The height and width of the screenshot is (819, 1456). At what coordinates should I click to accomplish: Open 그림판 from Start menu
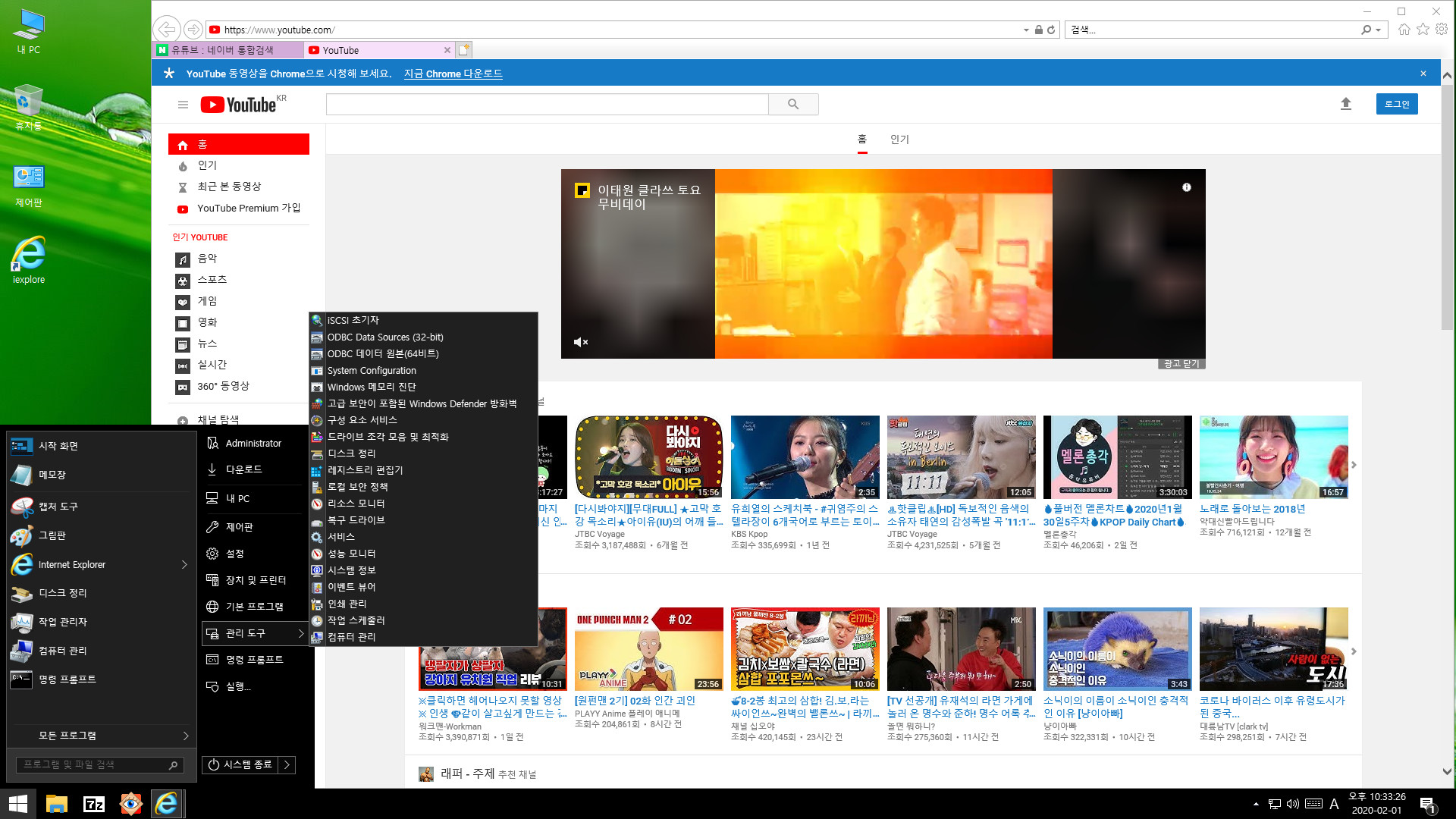point(101,535)
